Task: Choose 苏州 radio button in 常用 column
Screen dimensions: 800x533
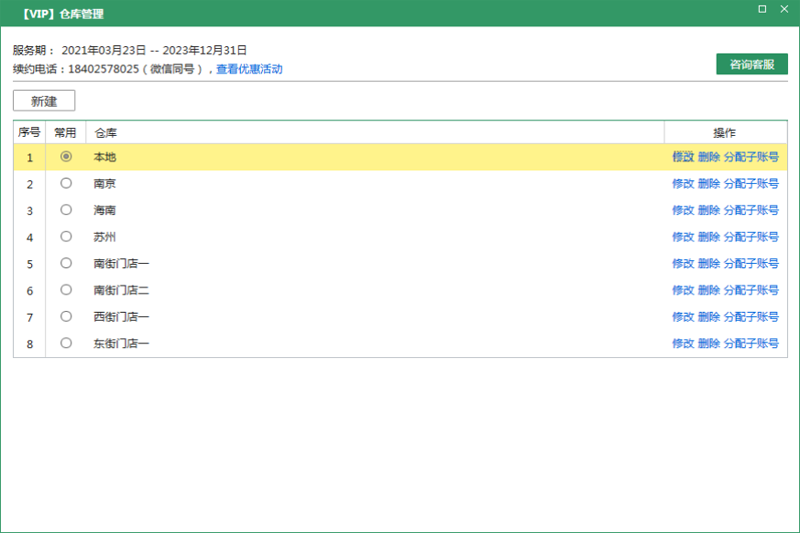Action: click(x=66, y=237)
